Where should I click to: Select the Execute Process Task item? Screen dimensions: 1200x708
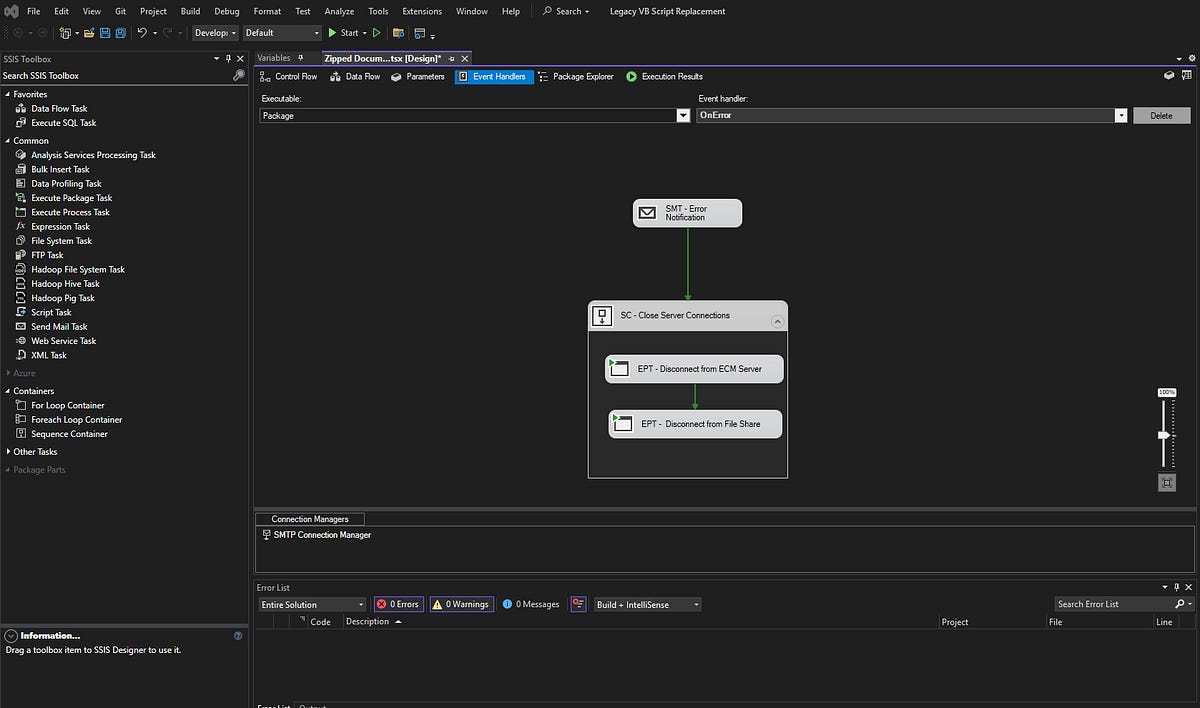tap(63, 212)
